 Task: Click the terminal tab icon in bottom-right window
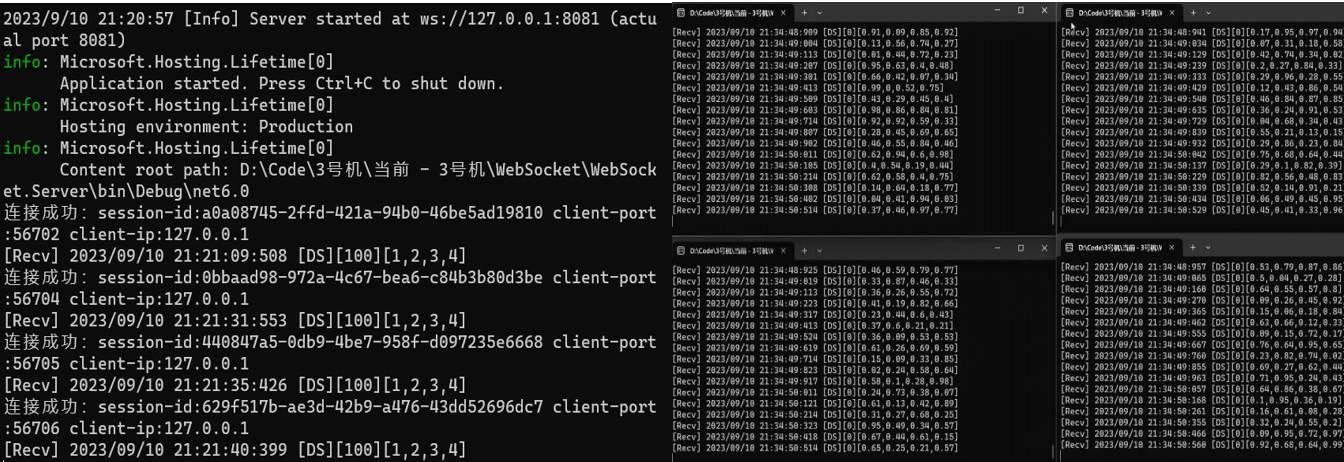point(1070,246)
